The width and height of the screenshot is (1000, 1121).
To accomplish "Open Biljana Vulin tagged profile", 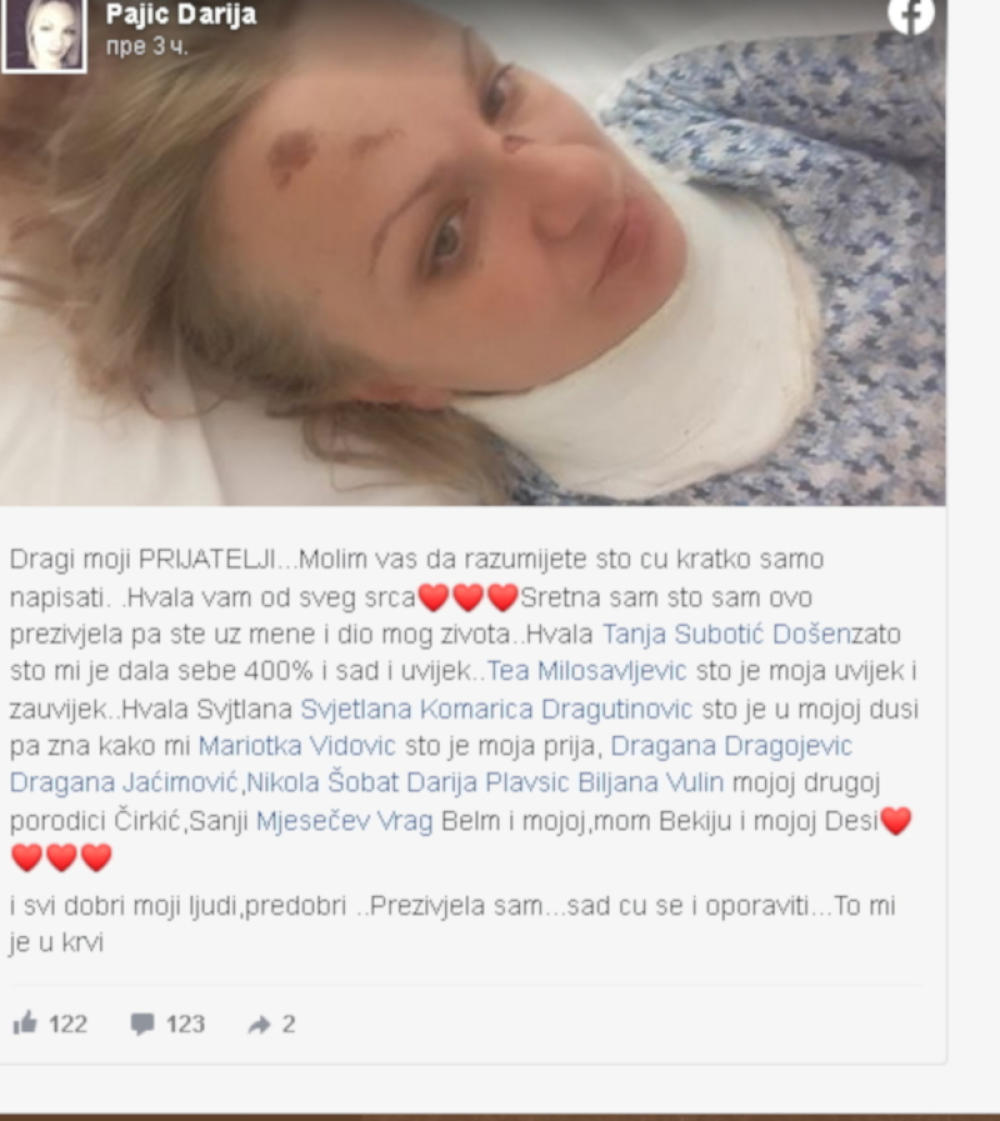I will click(x=650, y=782).
